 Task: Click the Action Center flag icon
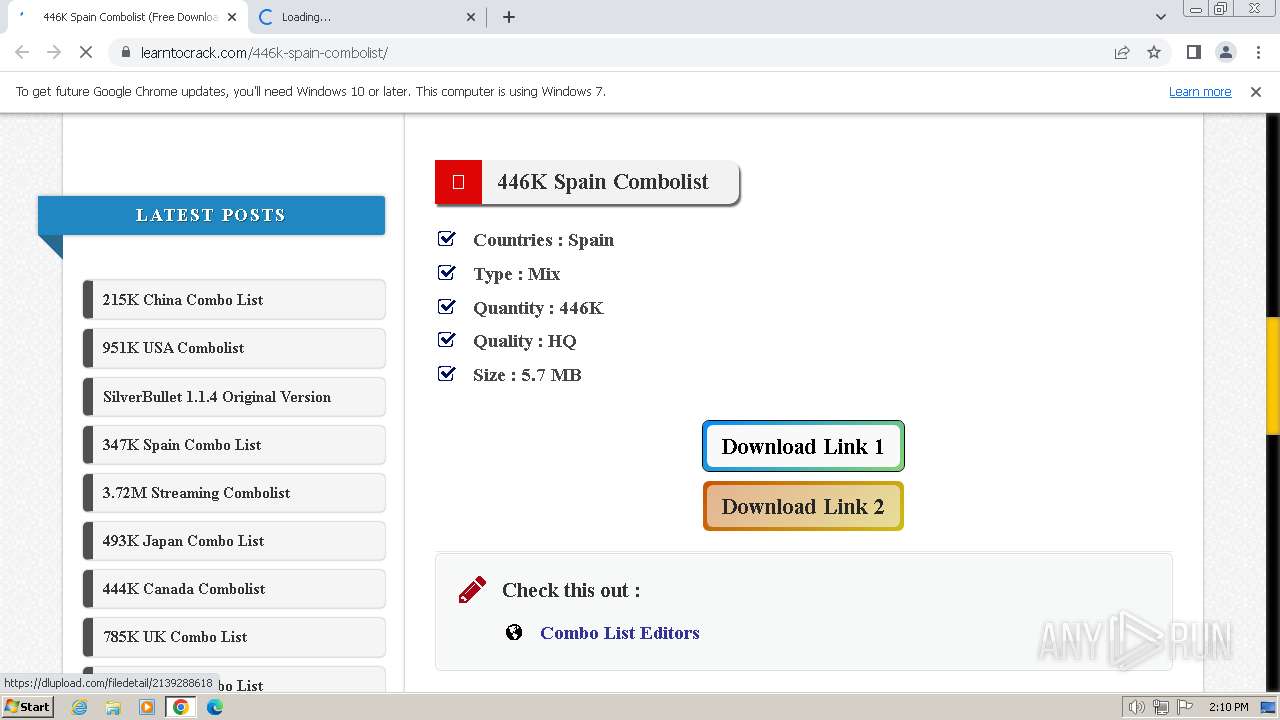1183,707
